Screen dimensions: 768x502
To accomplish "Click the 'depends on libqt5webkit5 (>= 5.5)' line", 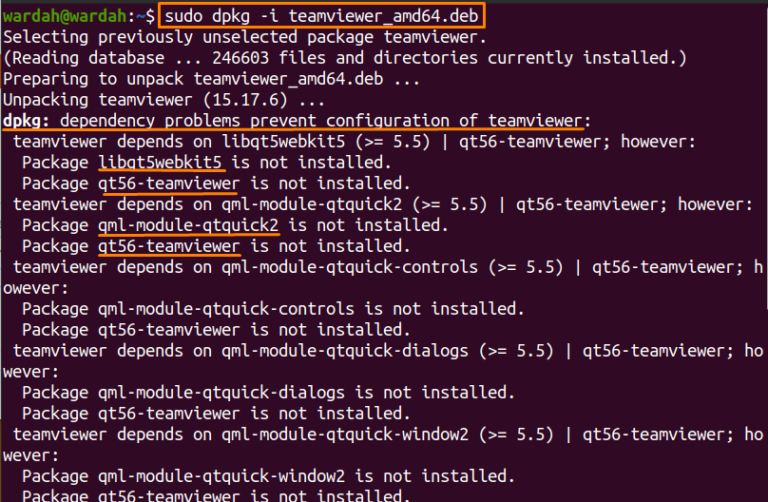I will point(354,142).
